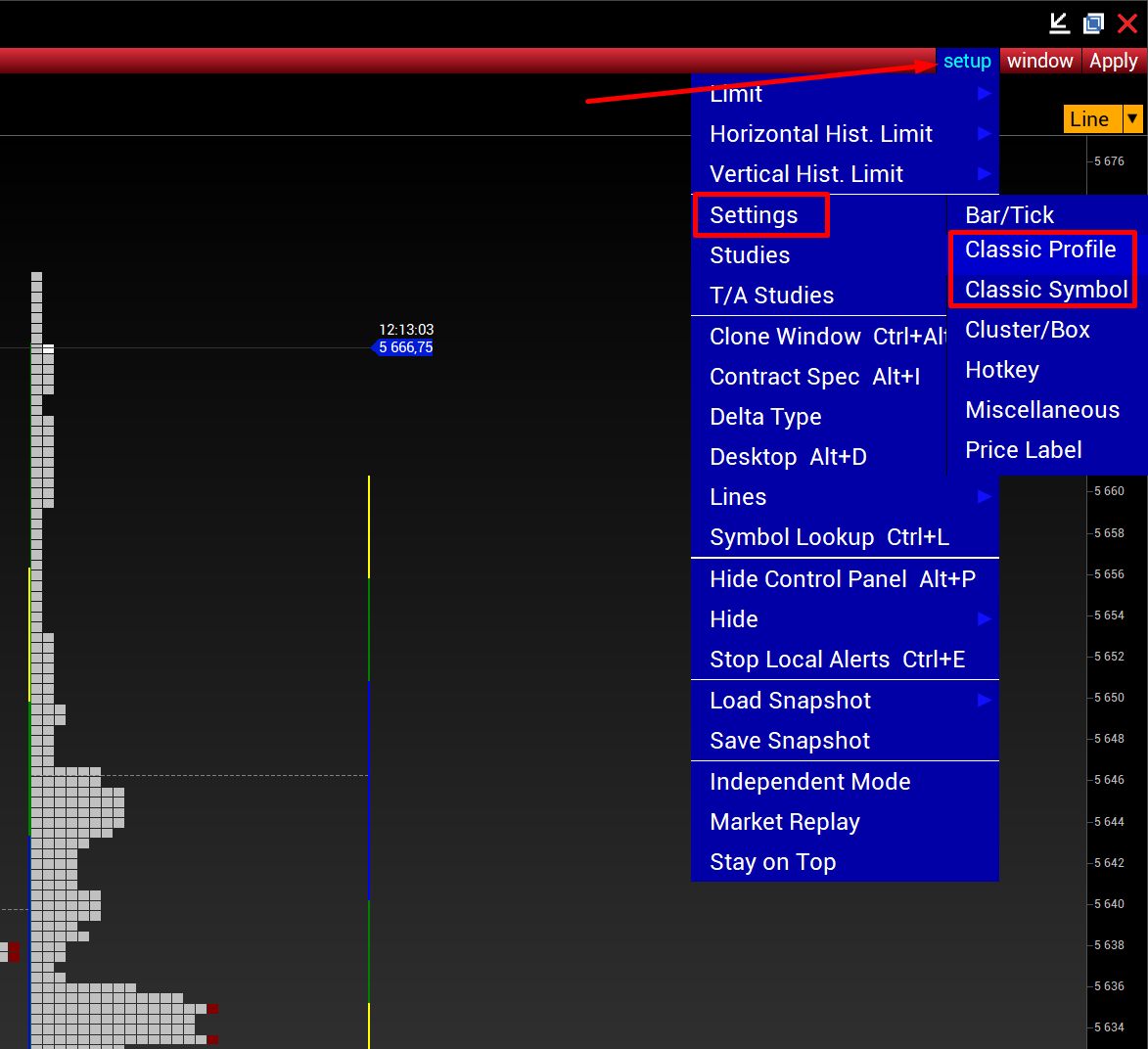The width and height of the screenshot is (1148, 1049).
Task: Click the restore window icon
Action: click(x=1093, y=23)
